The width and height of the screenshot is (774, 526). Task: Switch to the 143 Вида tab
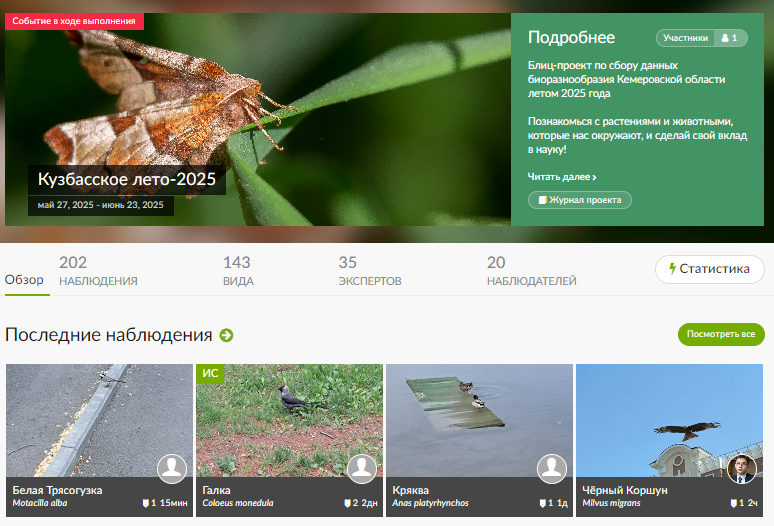[237, 270]
